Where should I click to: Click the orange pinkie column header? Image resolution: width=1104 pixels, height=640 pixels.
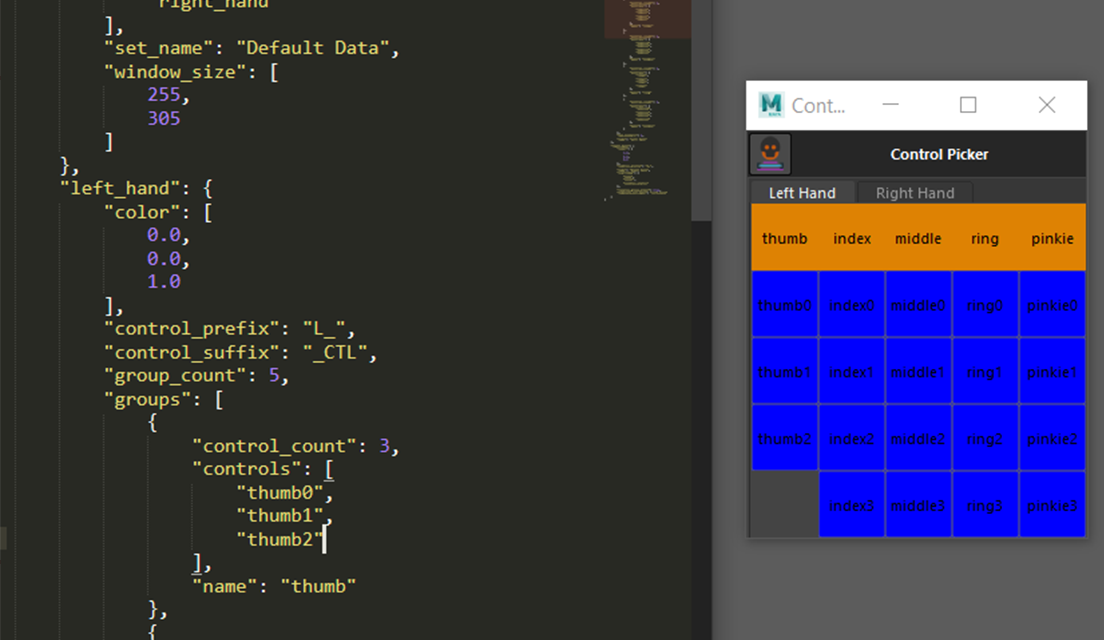point(1052,238)
